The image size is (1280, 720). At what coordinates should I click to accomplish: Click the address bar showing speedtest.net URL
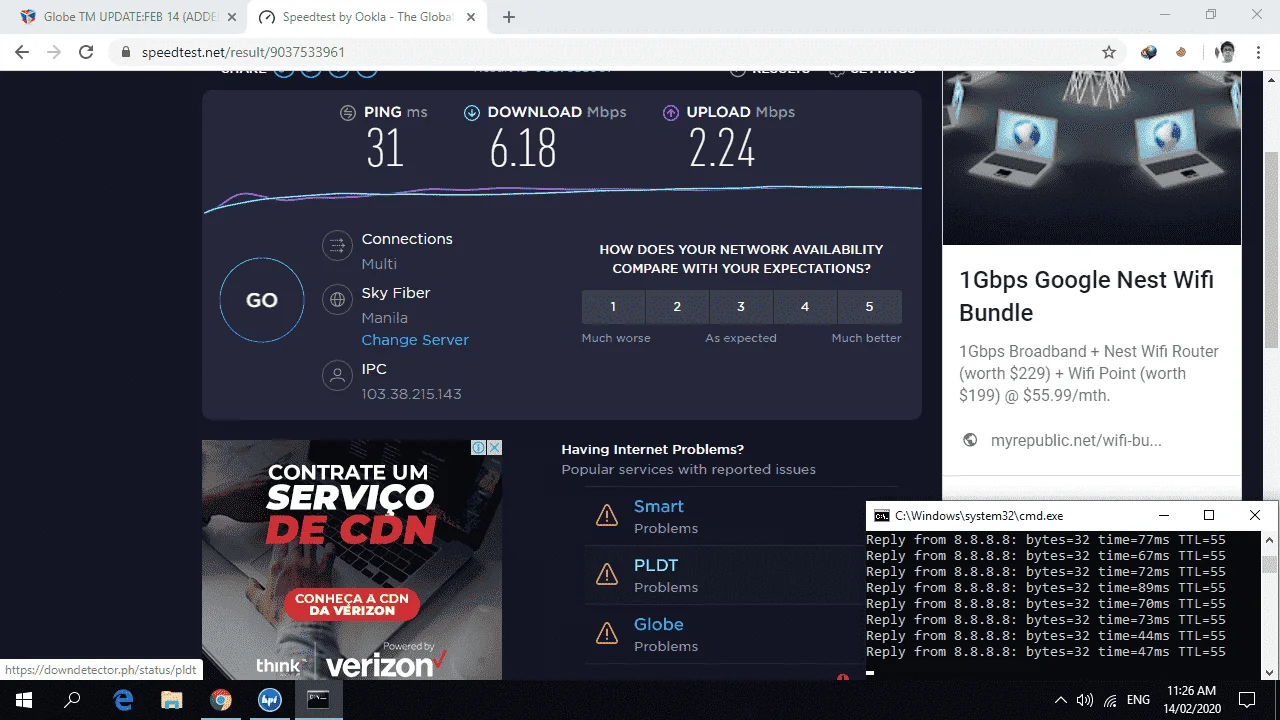coord(612,52)
